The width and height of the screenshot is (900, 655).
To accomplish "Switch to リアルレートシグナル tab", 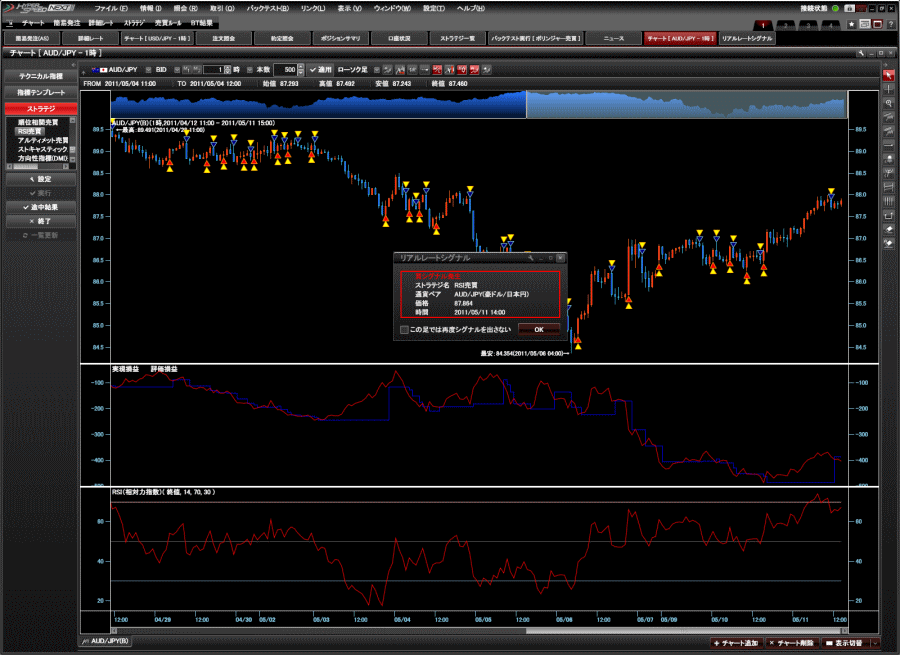I will pos(747,38).
